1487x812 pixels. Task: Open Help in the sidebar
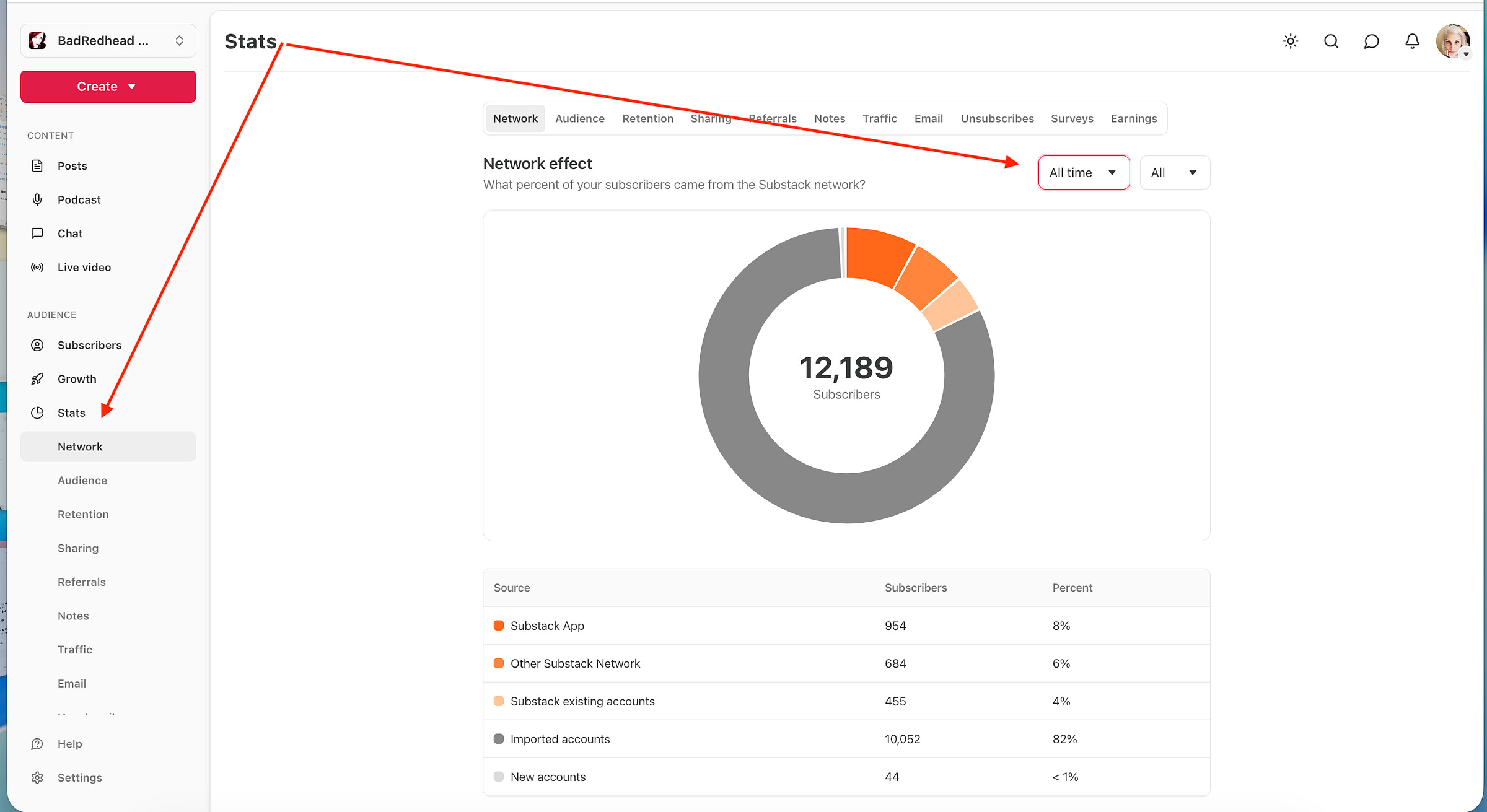(x=108, y=744)
